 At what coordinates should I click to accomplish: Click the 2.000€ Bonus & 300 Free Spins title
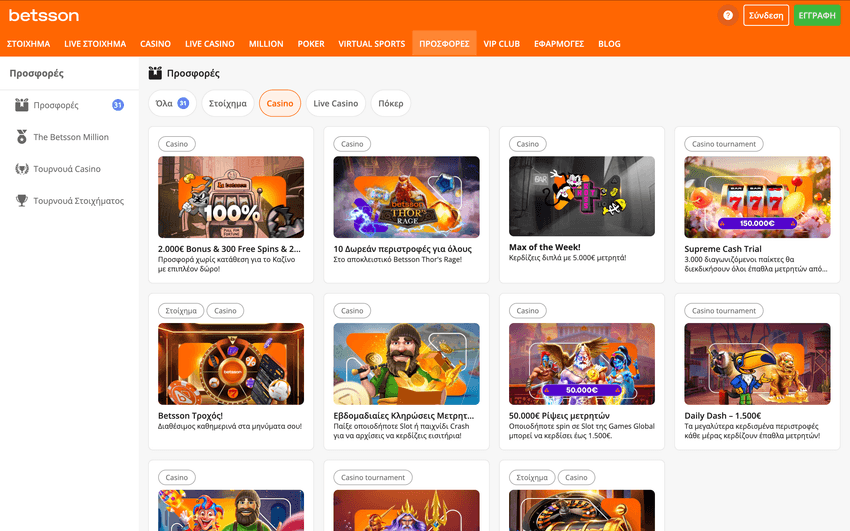pos(229,249)
